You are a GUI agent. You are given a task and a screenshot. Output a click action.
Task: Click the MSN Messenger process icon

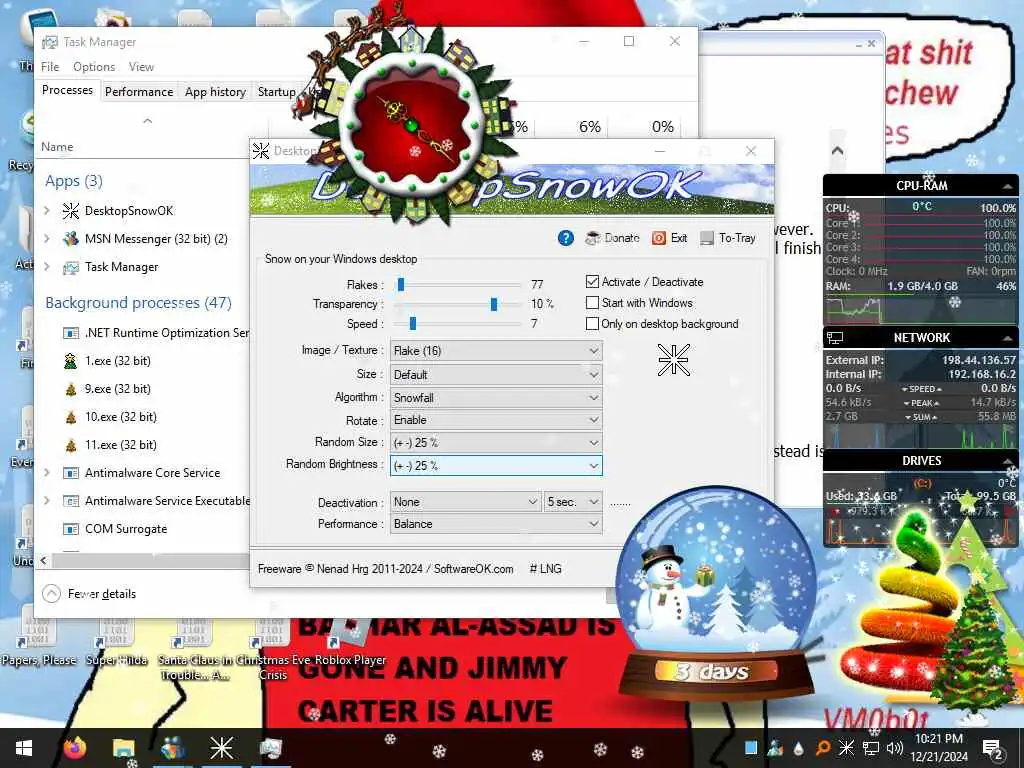pos(71,239)
